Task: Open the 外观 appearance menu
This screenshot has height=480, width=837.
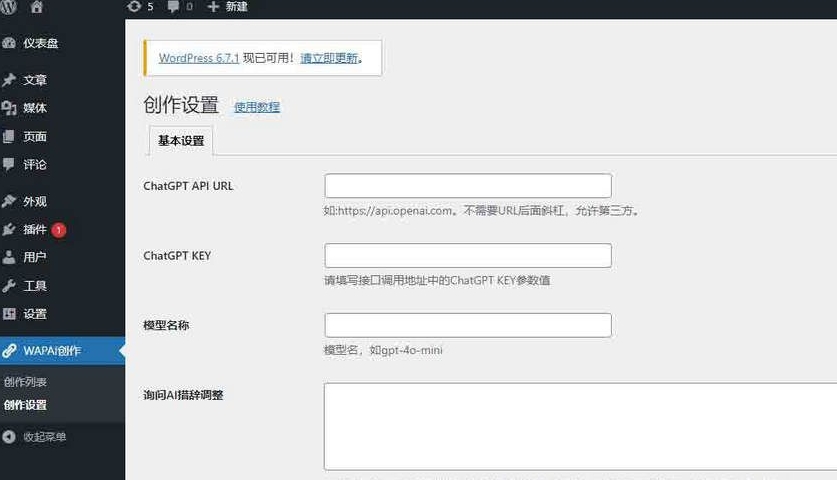Action: tap(35, 201)
